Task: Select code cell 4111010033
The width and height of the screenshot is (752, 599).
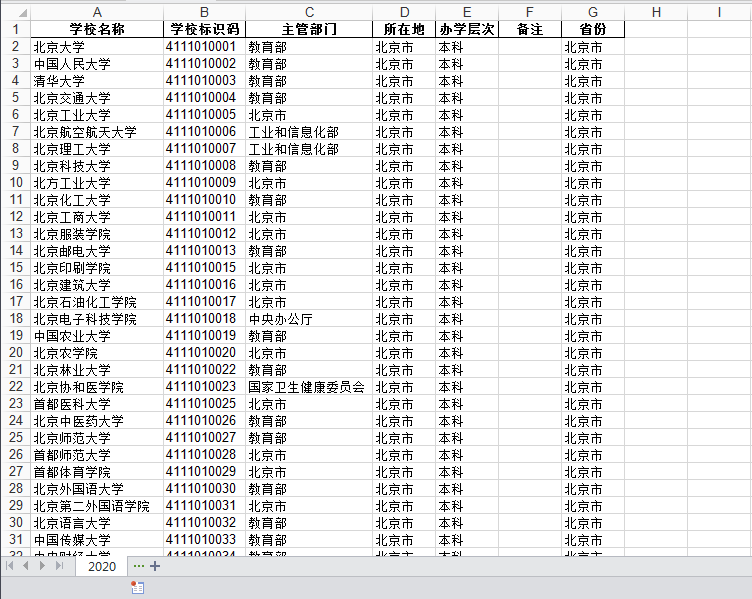Action: pos(204,540)
